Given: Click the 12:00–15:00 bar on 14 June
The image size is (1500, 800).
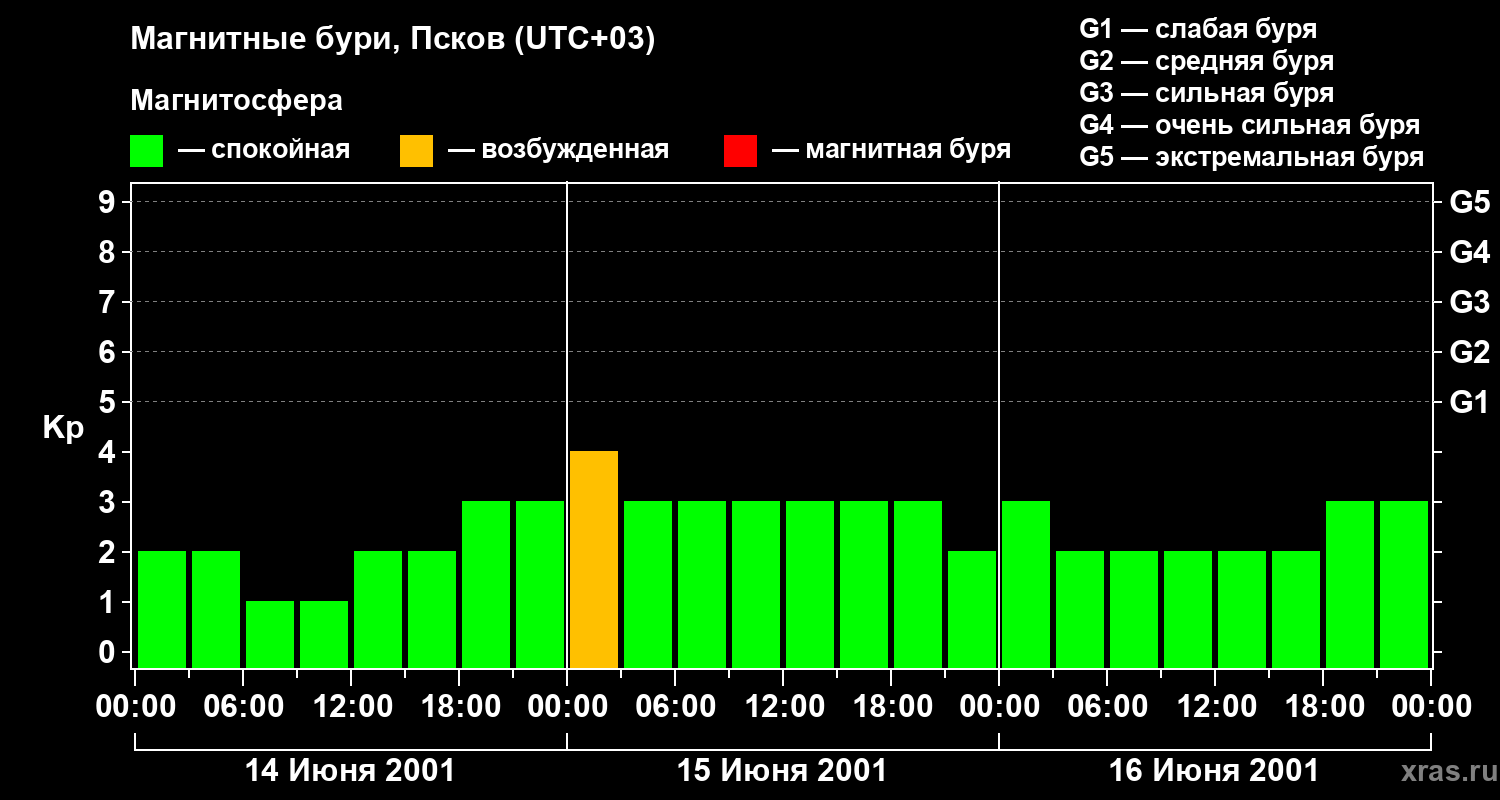Looking at the screenshot, I should pos(378,609).
